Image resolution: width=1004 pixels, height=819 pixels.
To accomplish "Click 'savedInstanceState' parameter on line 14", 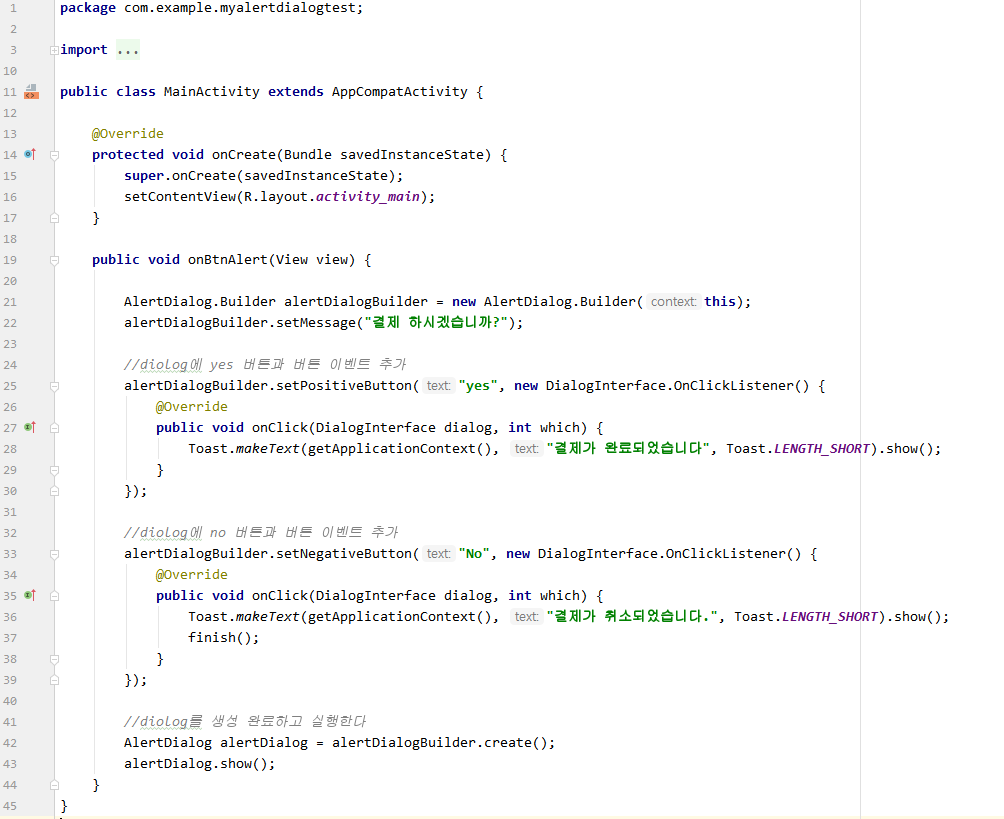I will (412, 154).
